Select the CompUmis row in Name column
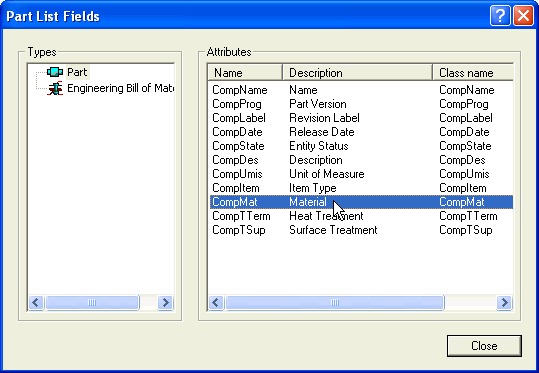The height and width of the screenshot is (373, 539). [x=237, y=174]
